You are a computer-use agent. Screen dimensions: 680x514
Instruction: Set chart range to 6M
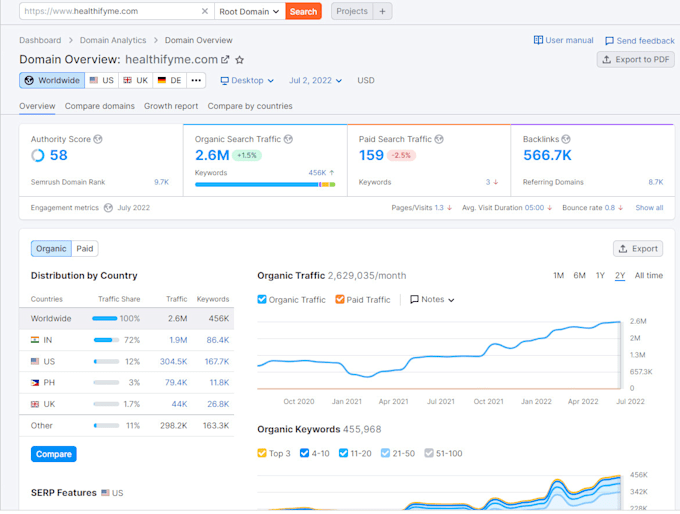579,275
